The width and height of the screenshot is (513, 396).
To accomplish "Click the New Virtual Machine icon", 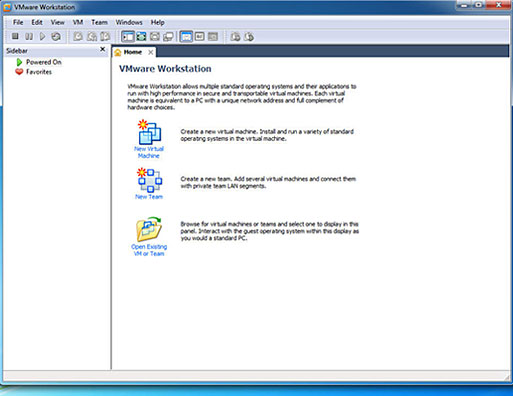I will [x=149, y=132].
